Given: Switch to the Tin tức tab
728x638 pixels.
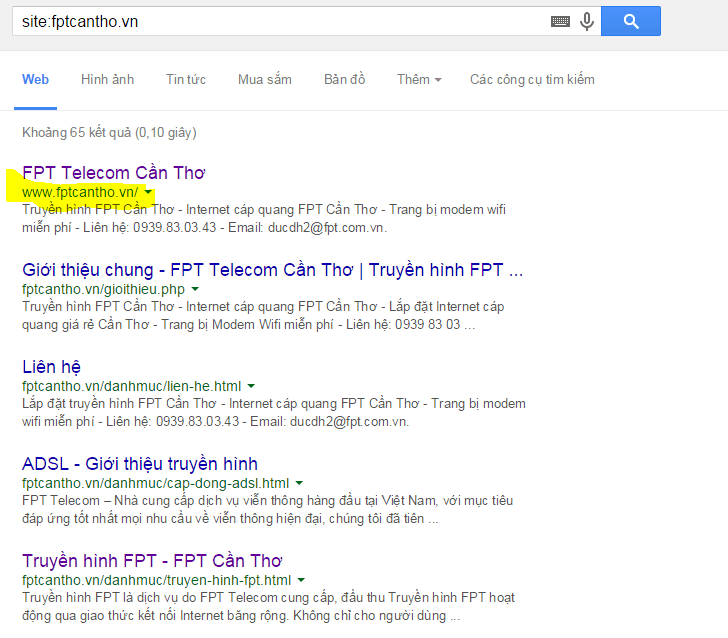Looking at the screenshot, I should point(186,79).
